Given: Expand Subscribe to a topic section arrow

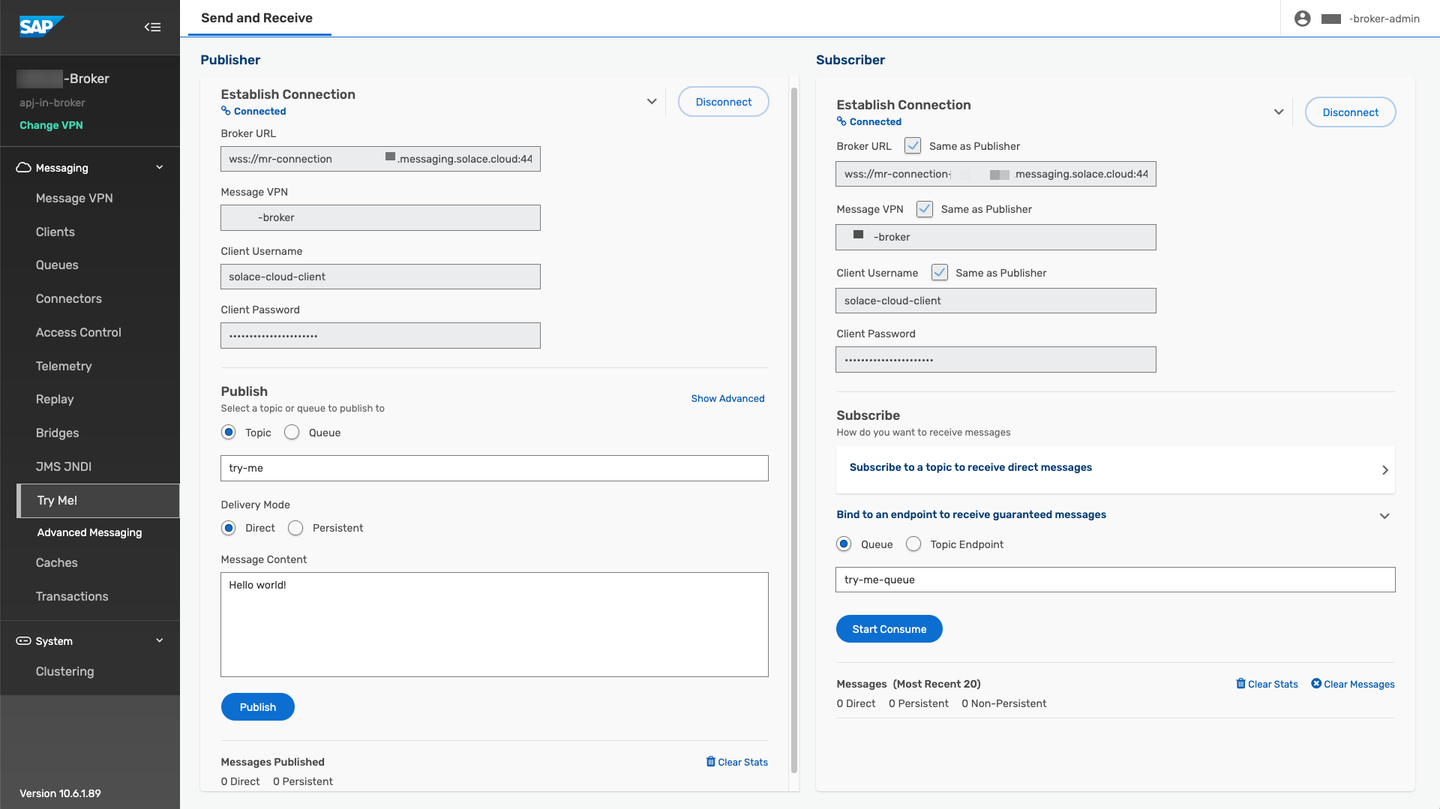Looking at the screenshot, I should point(1385,470).
